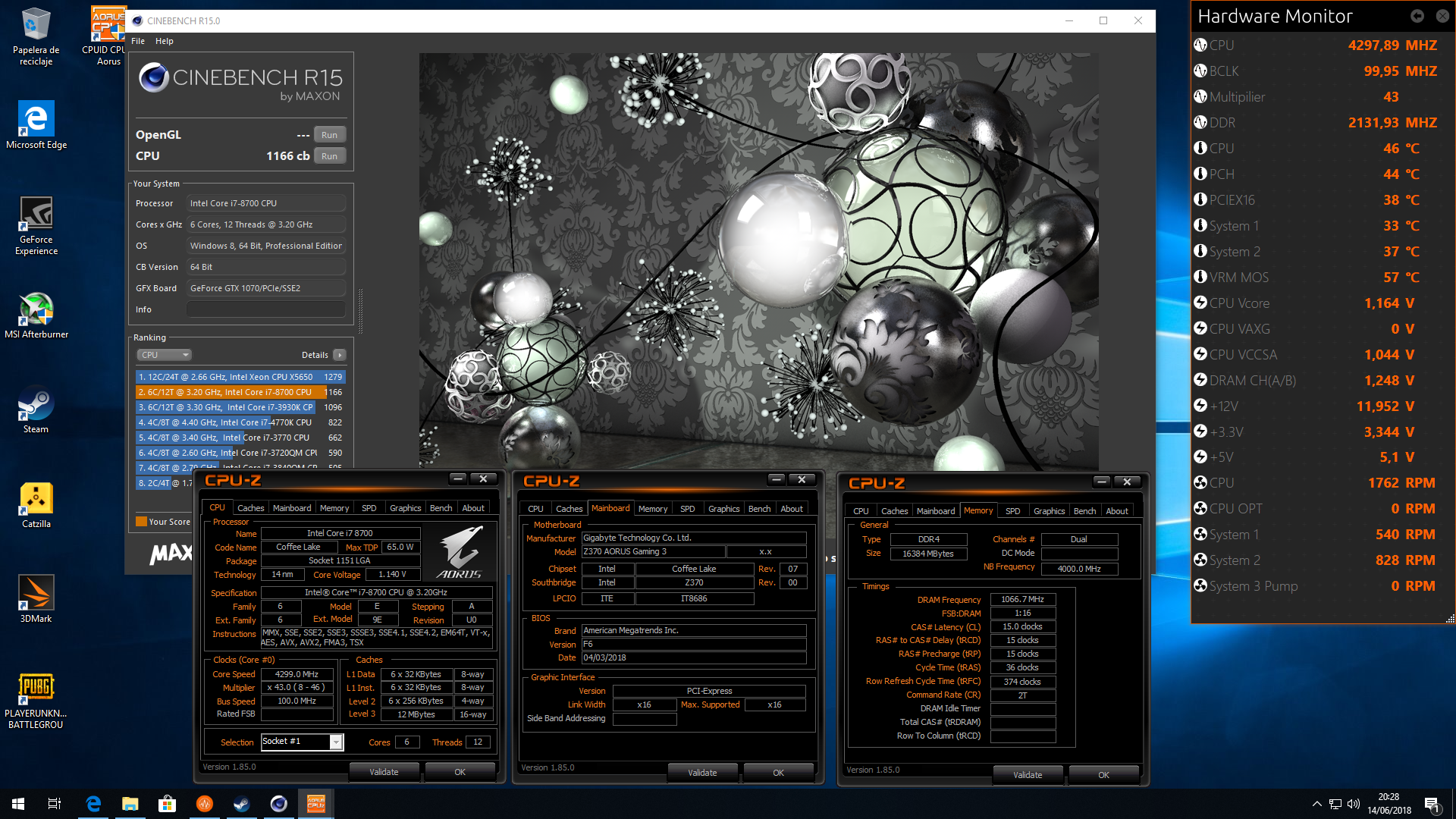Screen dimensions: 1456x819
Task: Open Microsoft Store from the taskbar
Action: (x=167, y=804)
